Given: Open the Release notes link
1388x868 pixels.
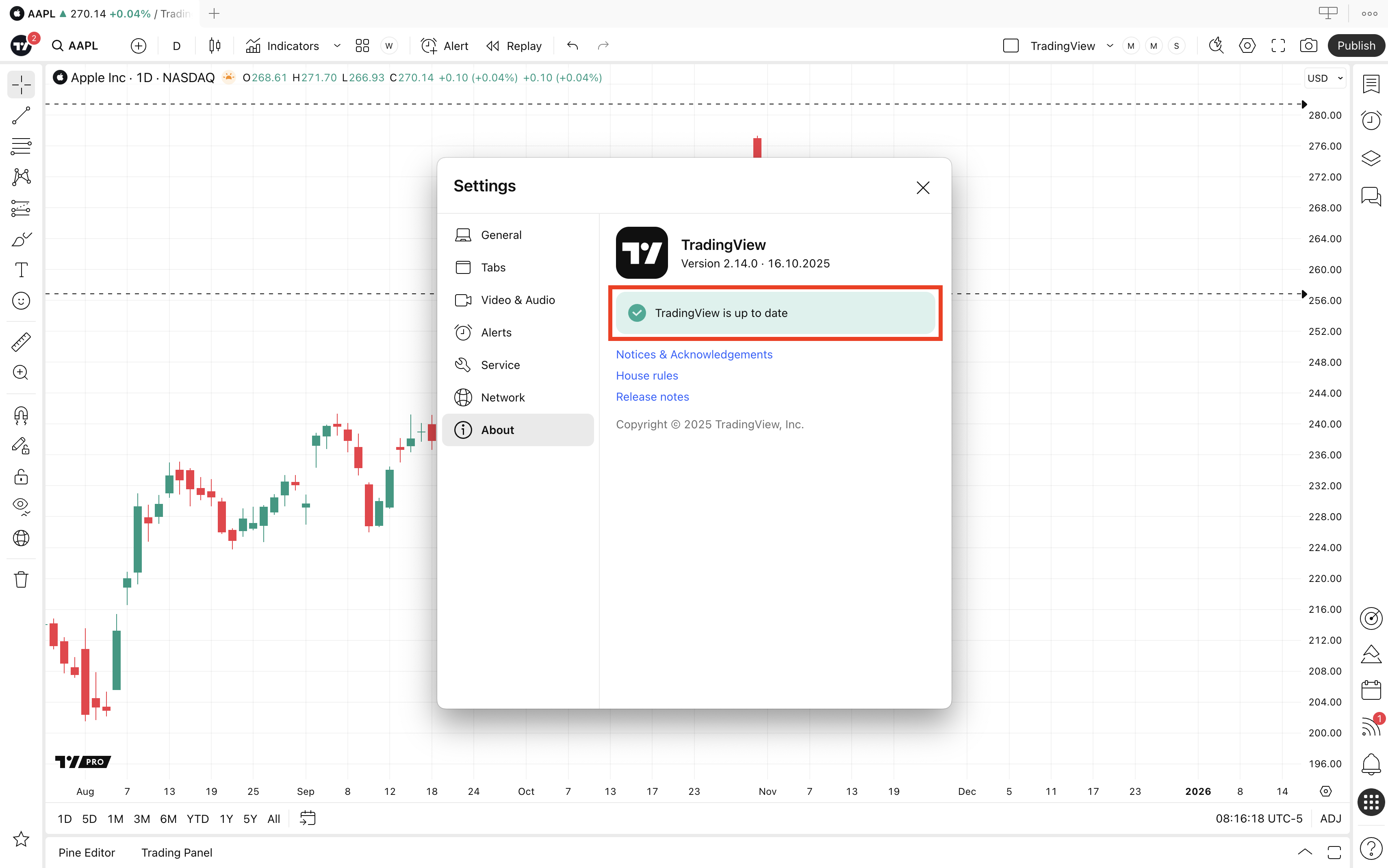Looking at the screenshot, I should [x=652, y=397].
